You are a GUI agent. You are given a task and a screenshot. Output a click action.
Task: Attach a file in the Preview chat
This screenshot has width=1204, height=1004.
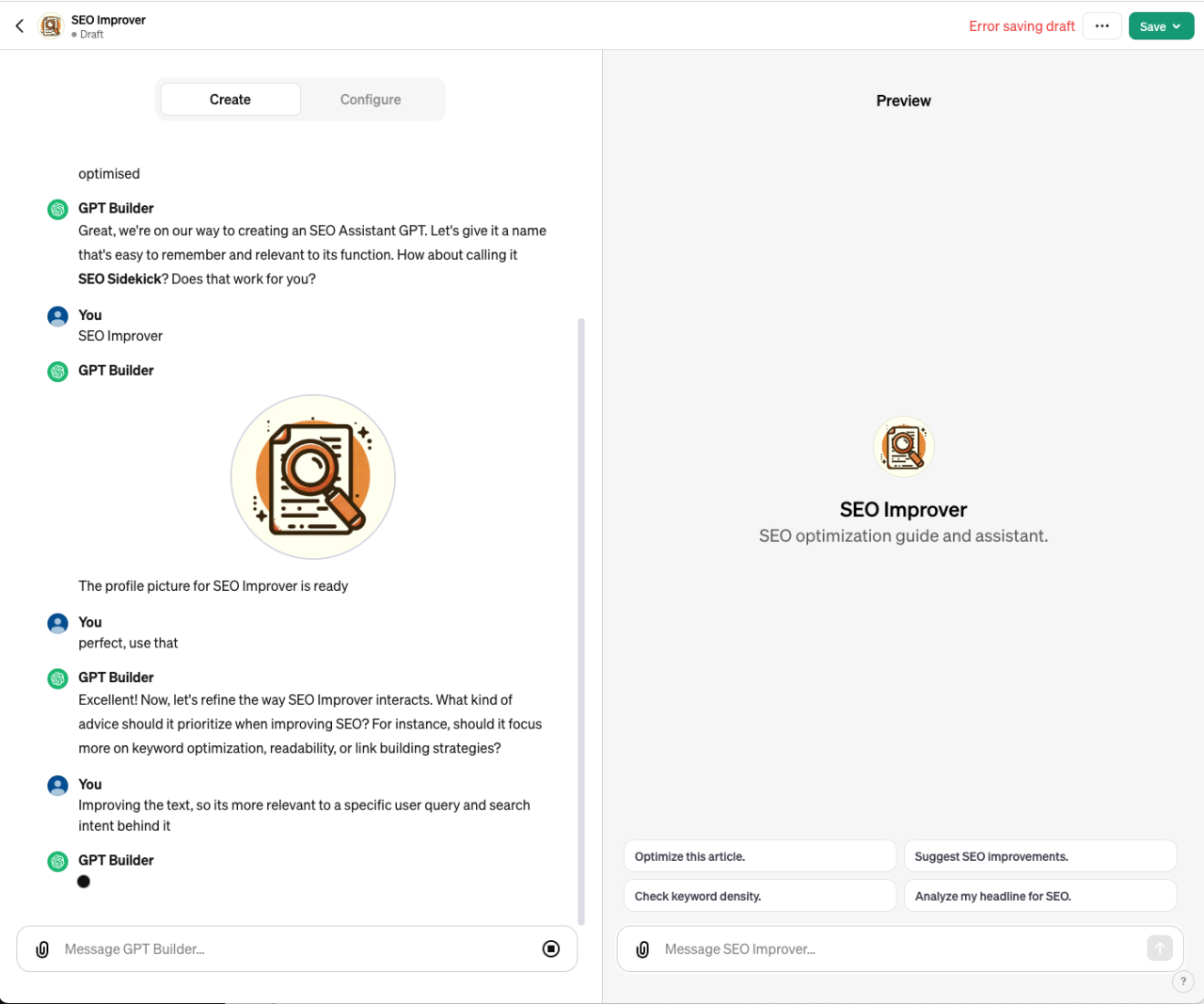pos(642,948)
